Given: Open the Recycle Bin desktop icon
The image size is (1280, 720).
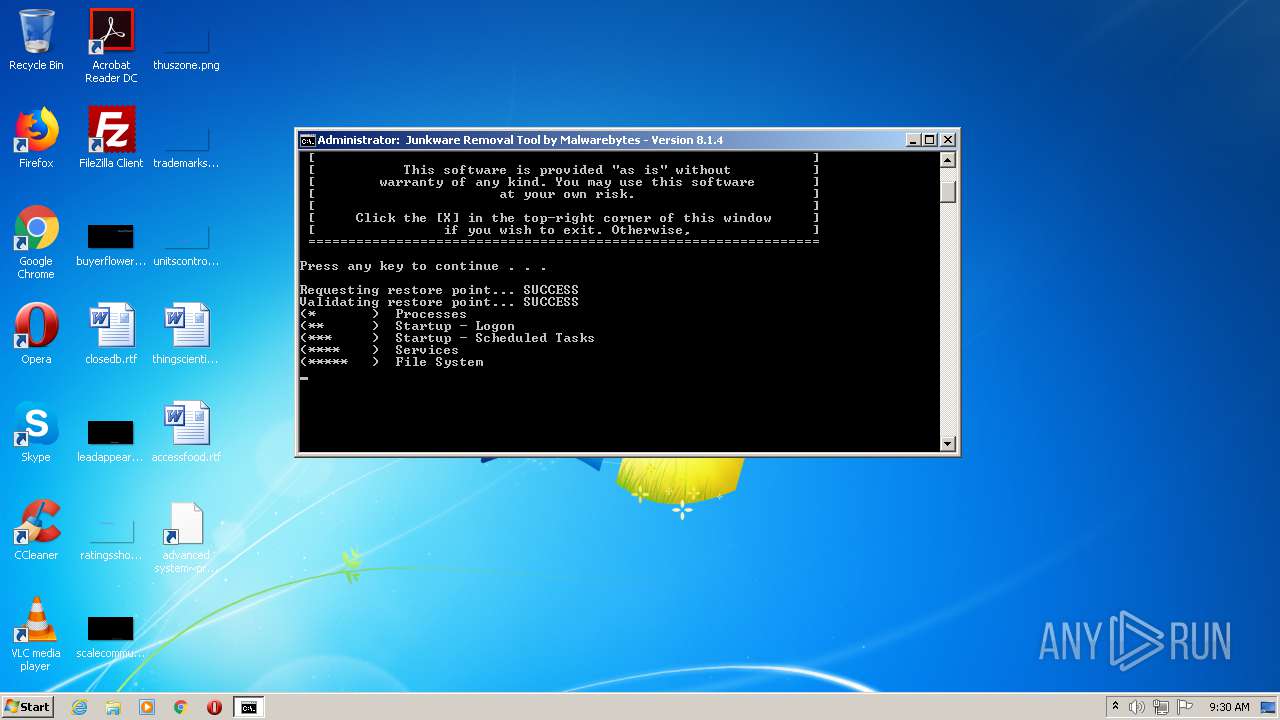Looking at the screenshot, I should pos(36,40).
